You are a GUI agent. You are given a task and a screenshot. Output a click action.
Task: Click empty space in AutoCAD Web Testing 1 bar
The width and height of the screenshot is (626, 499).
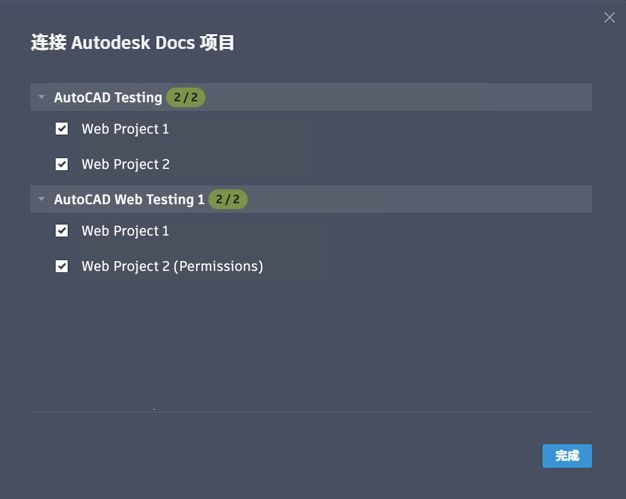pyautogui.click(x=420, y=199)
